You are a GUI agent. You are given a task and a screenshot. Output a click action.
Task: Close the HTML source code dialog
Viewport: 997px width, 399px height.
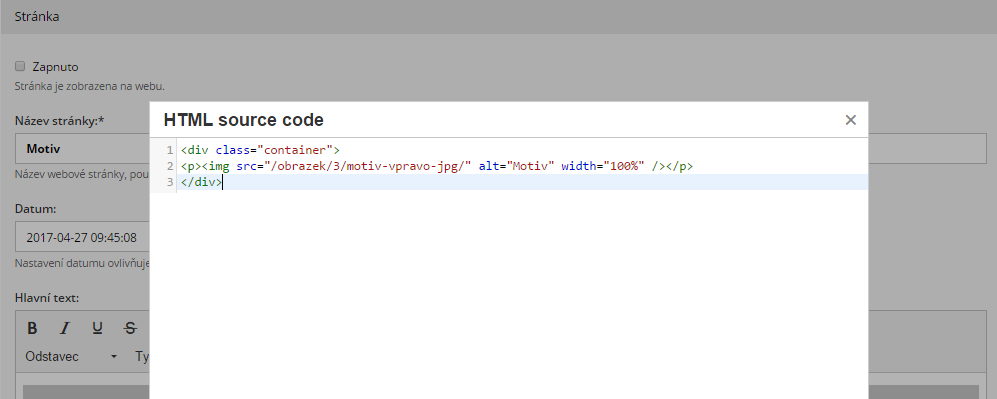click(851, 119)
